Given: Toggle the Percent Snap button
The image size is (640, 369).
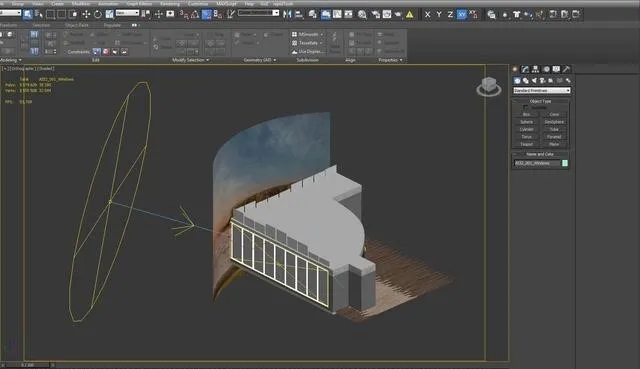Looking at the screenshot, I should 207,14.
